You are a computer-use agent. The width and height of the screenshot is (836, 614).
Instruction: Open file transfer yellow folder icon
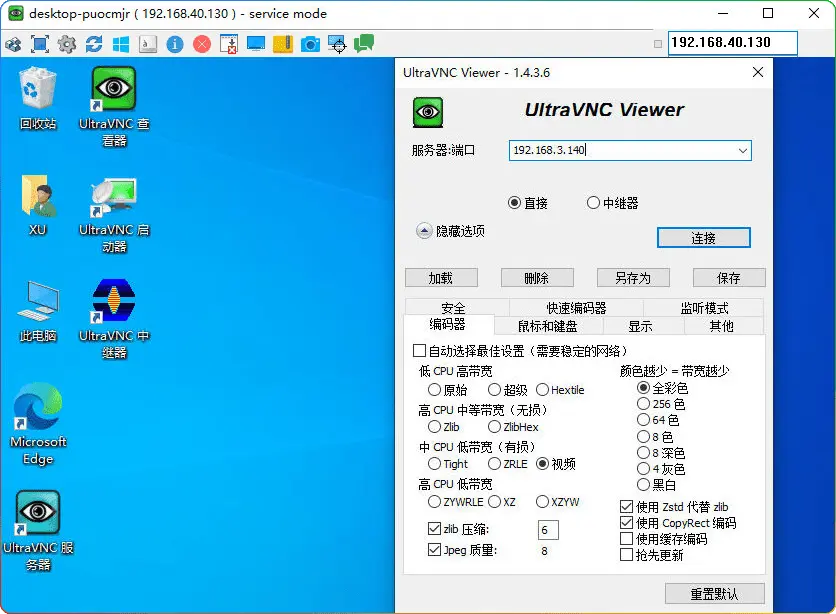tap(283, 44)
